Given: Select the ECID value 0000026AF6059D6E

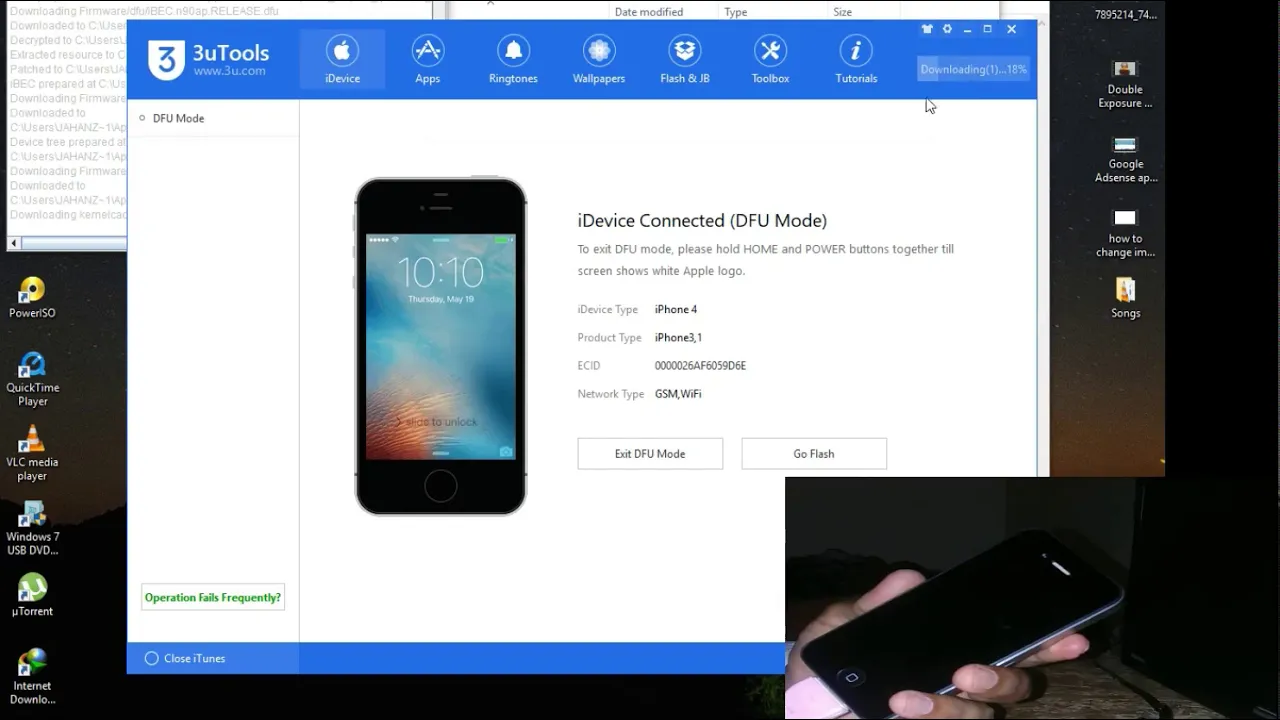Looking at the screenshot, I should [700, 365].
